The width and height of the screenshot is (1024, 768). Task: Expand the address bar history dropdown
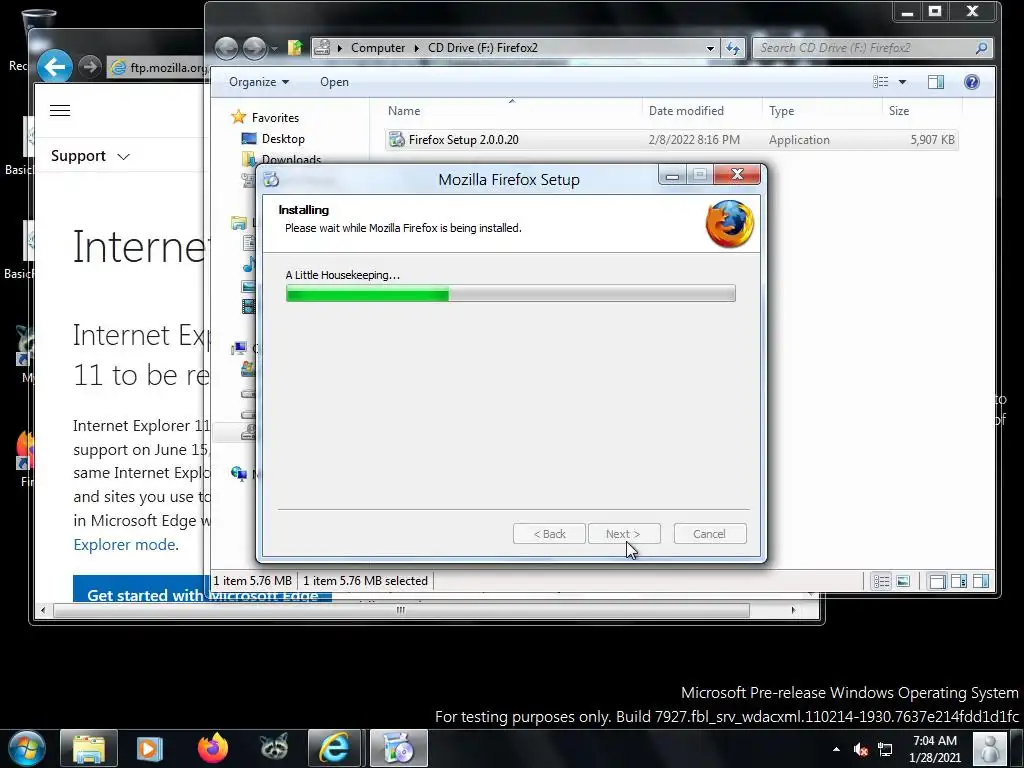click(710, 48)
